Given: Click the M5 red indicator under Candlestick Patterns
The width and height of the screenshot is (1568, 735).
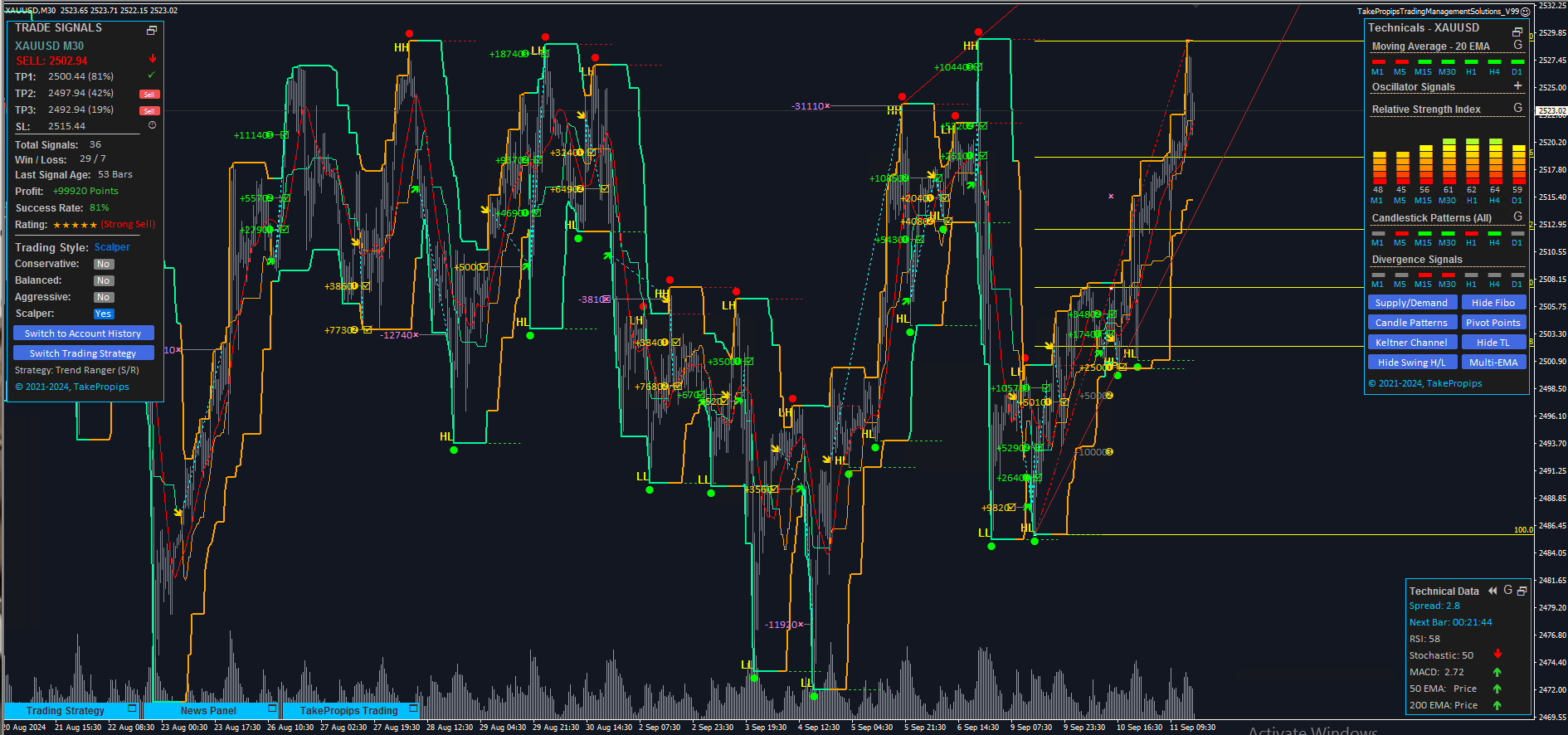Looking at the screenshot, I should [x=1401, y=233].
